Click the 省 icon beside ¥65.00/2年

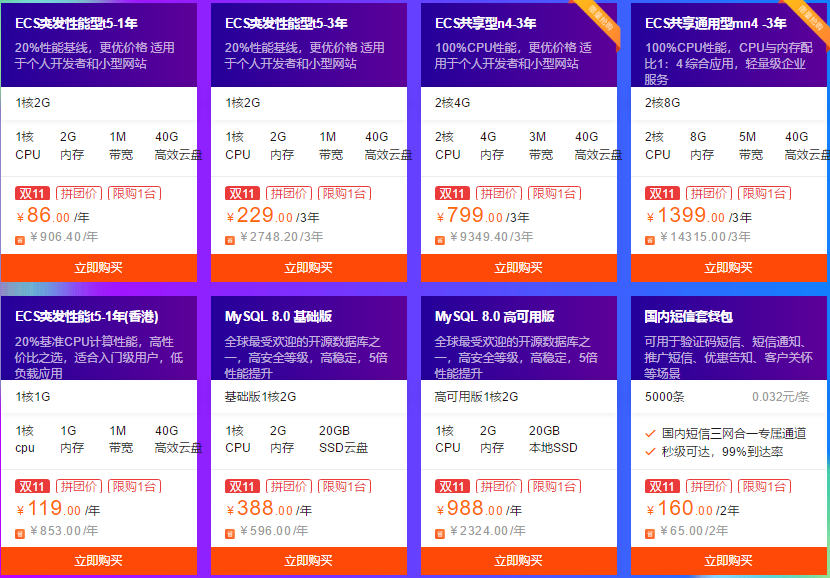[649, 534]
